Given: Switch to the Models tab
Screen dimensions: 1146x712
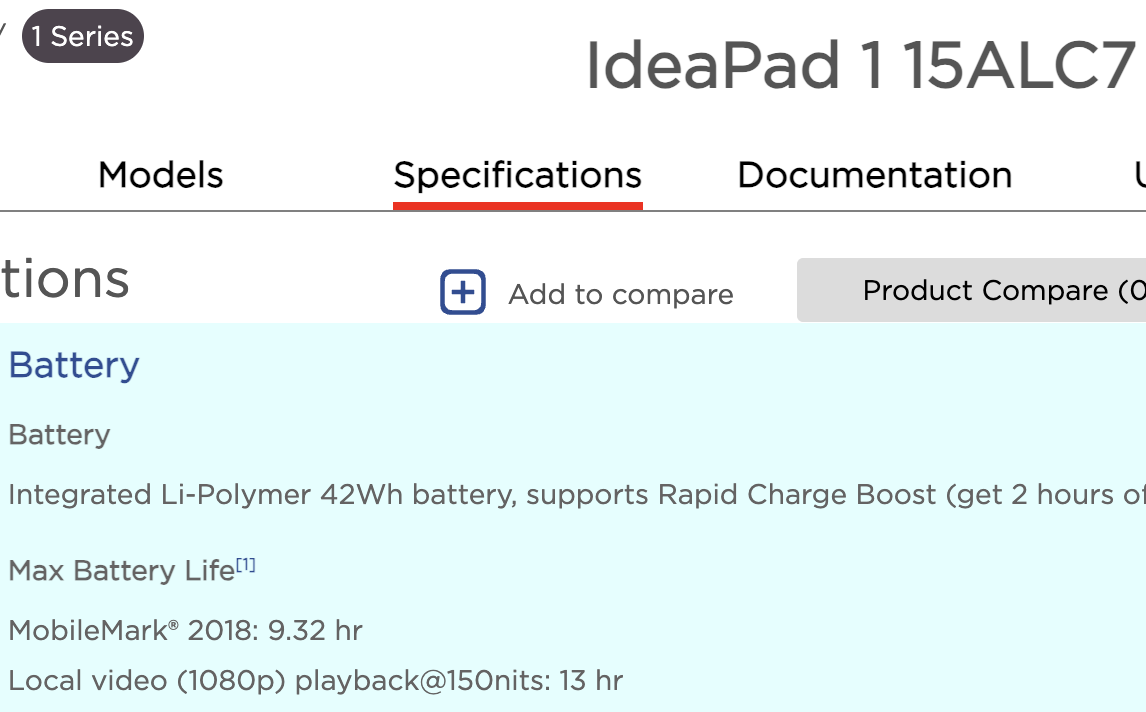Looking at the screenshot, I should pyautogui.click(x=160, y=175).
